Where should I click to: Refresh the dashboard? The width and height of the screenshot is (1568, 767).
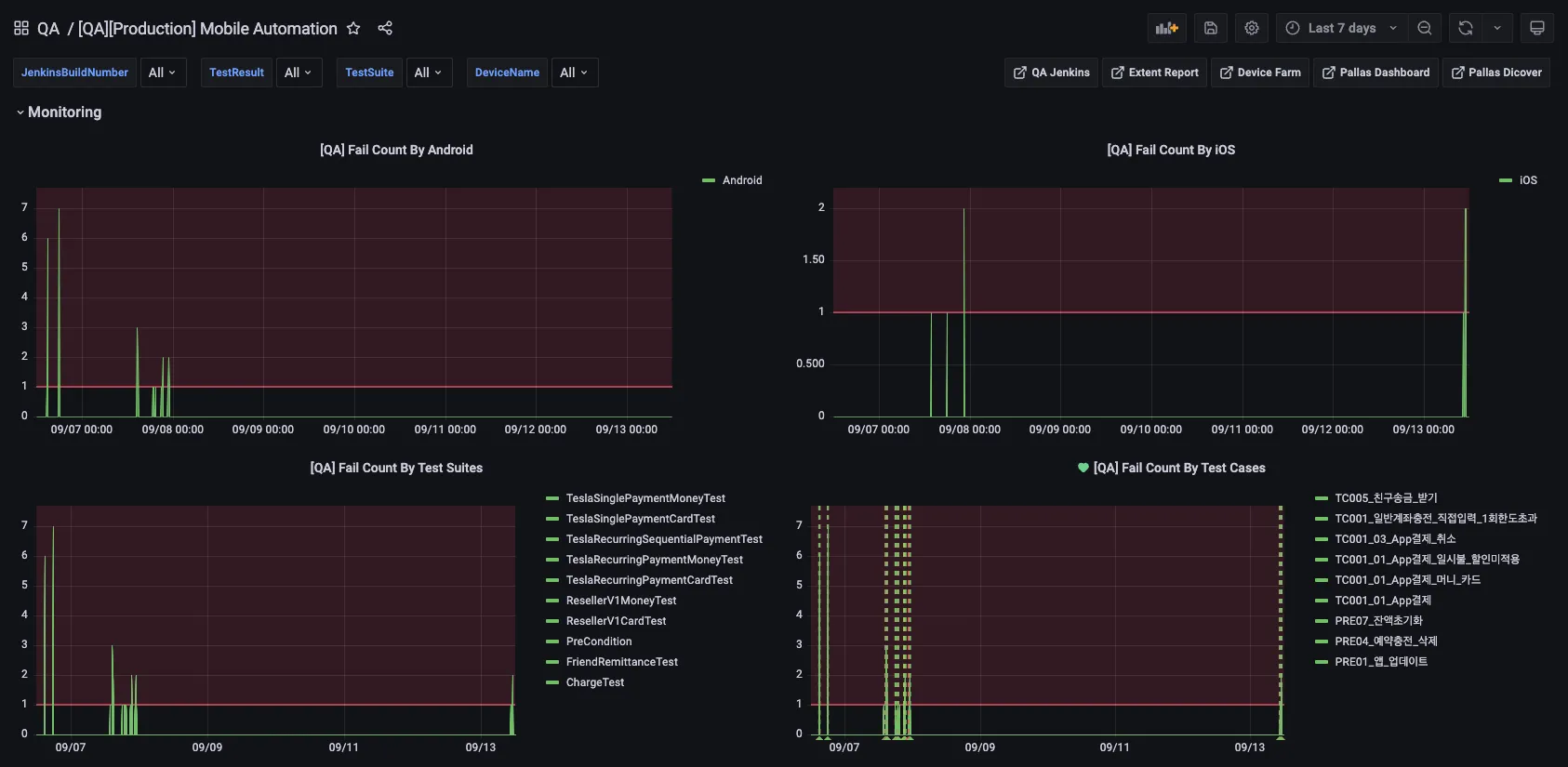tap(1466, 28)
